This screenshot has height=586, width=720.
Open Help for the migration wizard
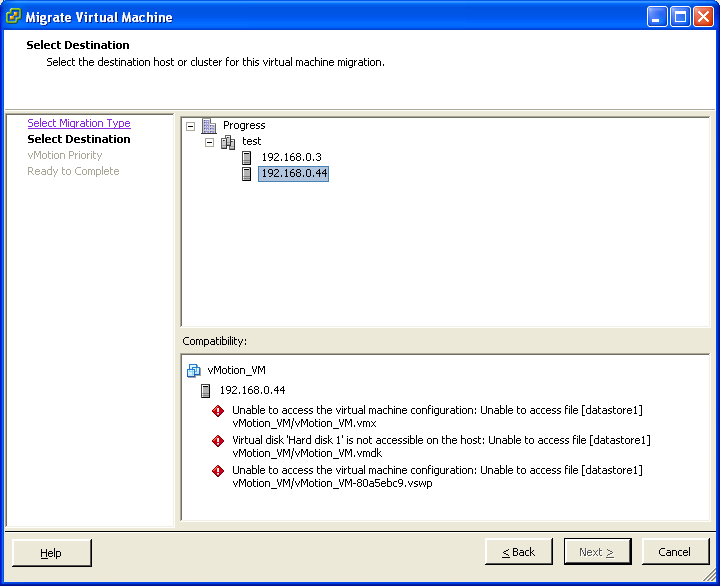[x=51, y=552]
